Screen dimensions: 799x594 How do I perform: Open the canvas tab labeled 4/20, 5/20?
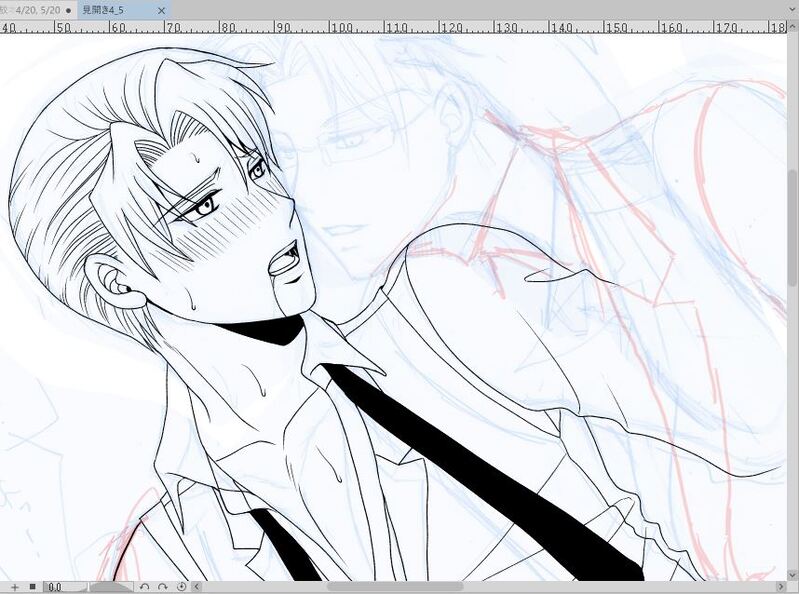38,10
